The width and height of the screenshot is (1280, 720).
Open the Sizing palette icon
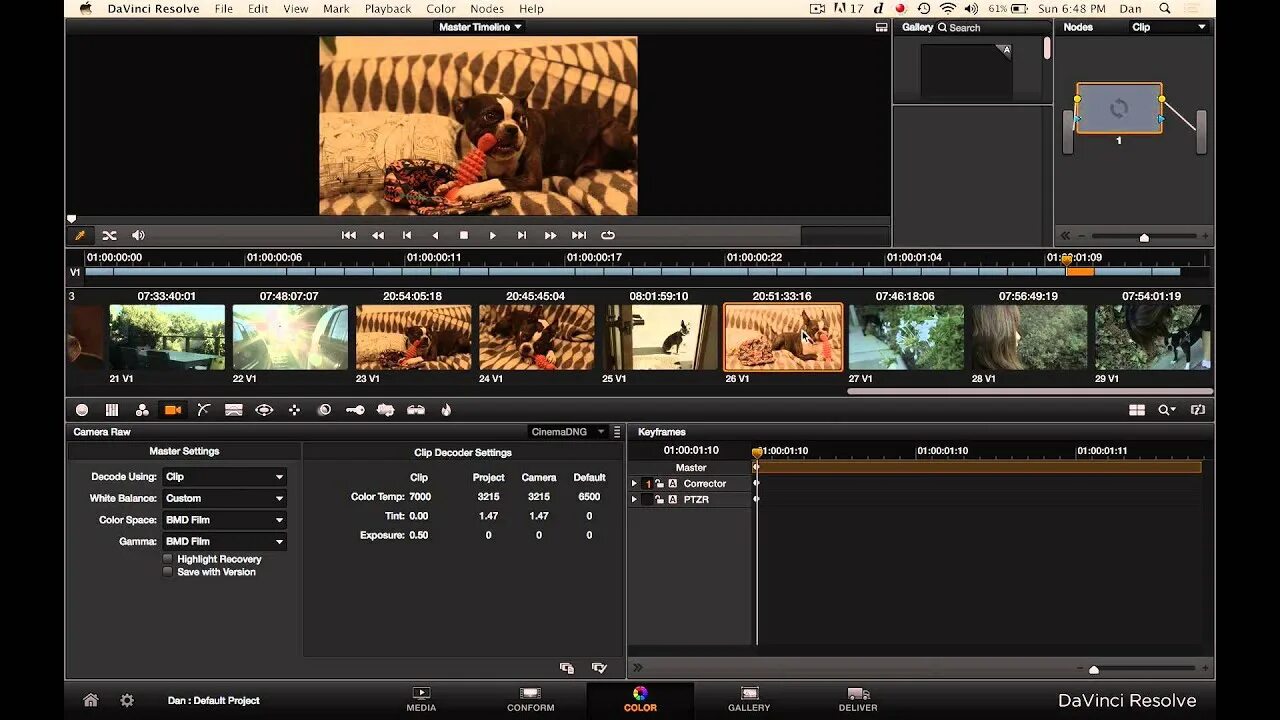click(385, 410)
